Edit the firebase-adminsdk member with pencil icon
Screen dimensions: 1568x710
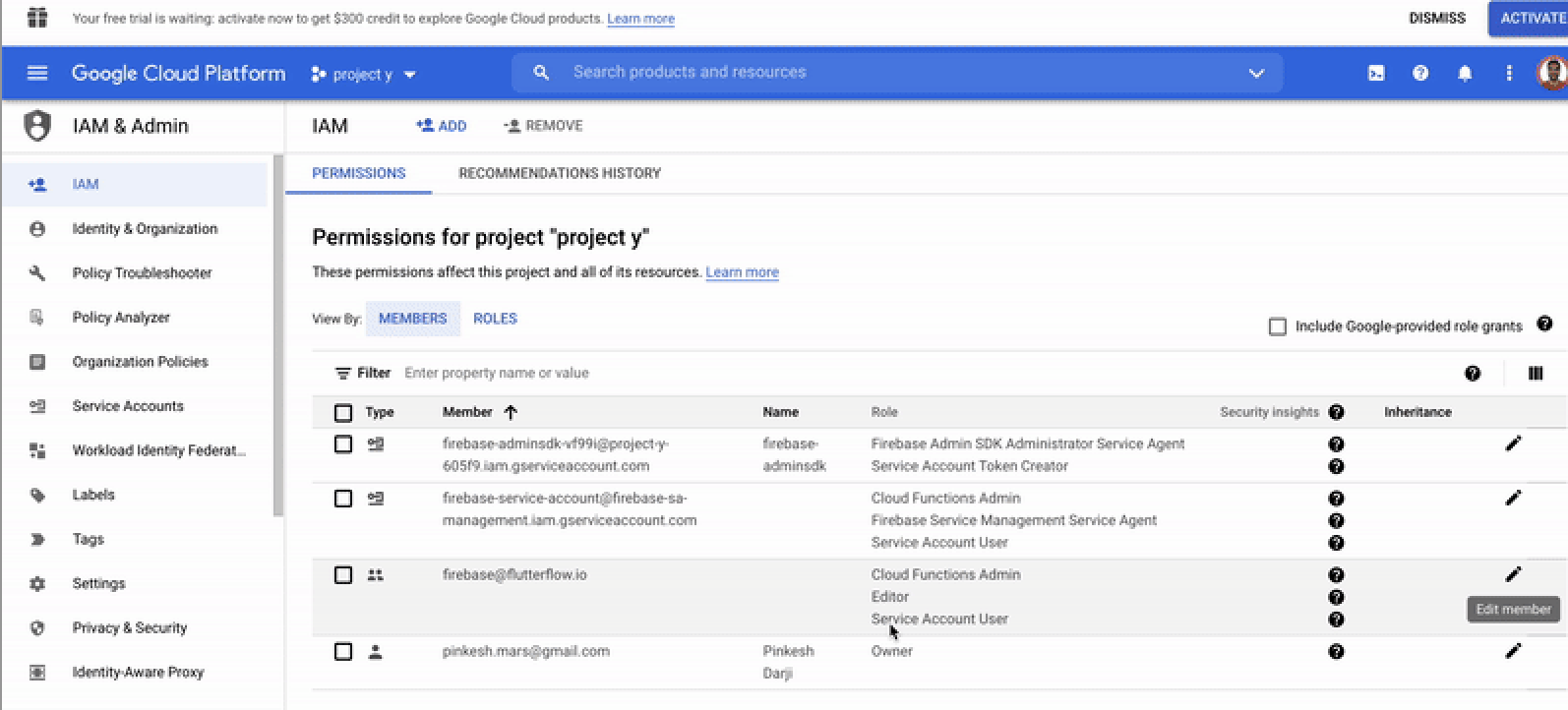[1513, 444]
